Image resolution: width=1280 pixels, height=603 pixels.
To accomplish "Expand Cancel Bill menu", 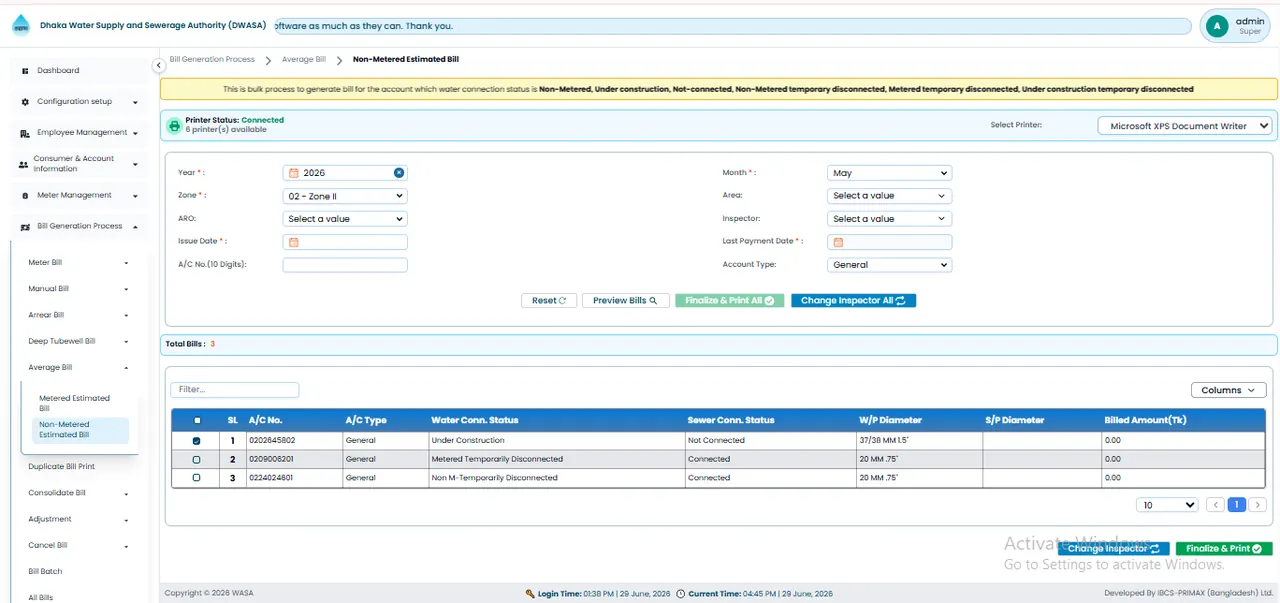I will (x=78, y=546).
